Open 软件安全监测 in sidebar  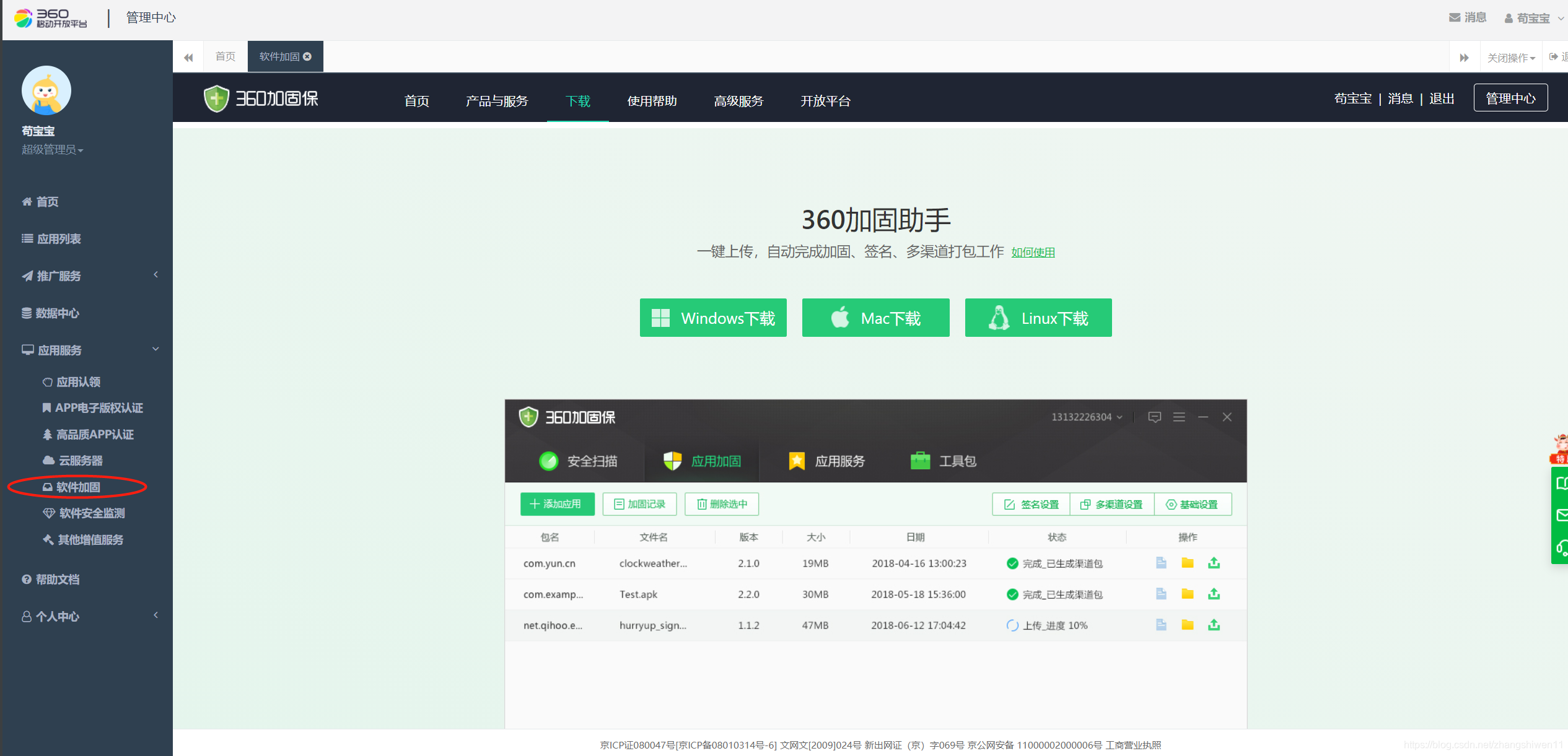coord(91,513)
